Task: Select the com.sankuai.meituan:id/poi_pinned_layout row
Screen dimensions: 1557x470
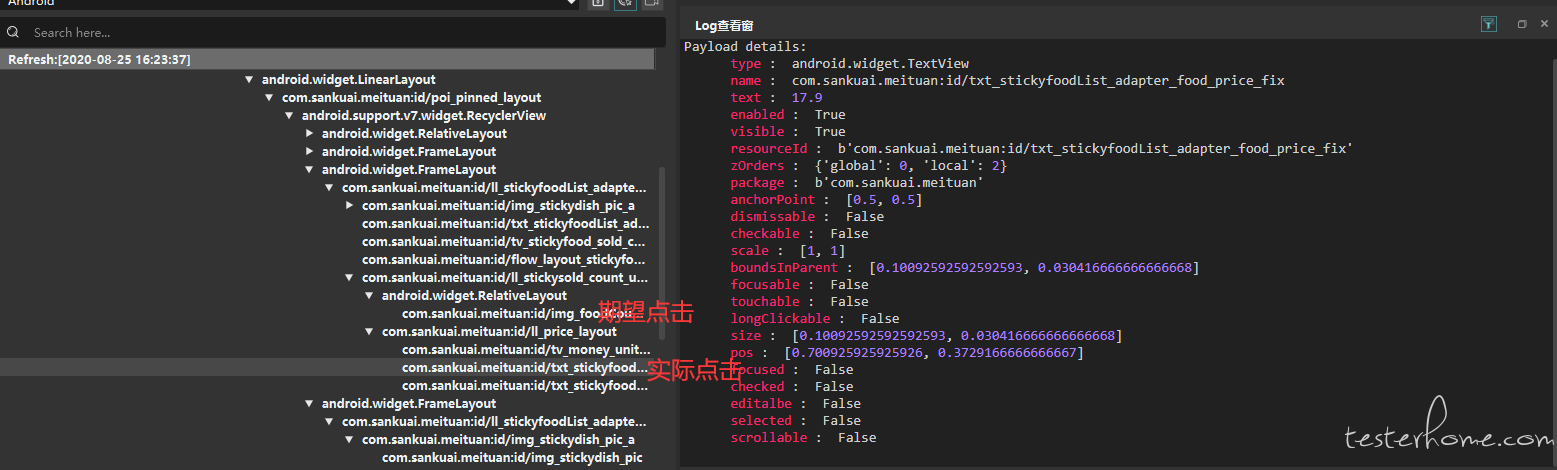Action: [x=411, y=97]
